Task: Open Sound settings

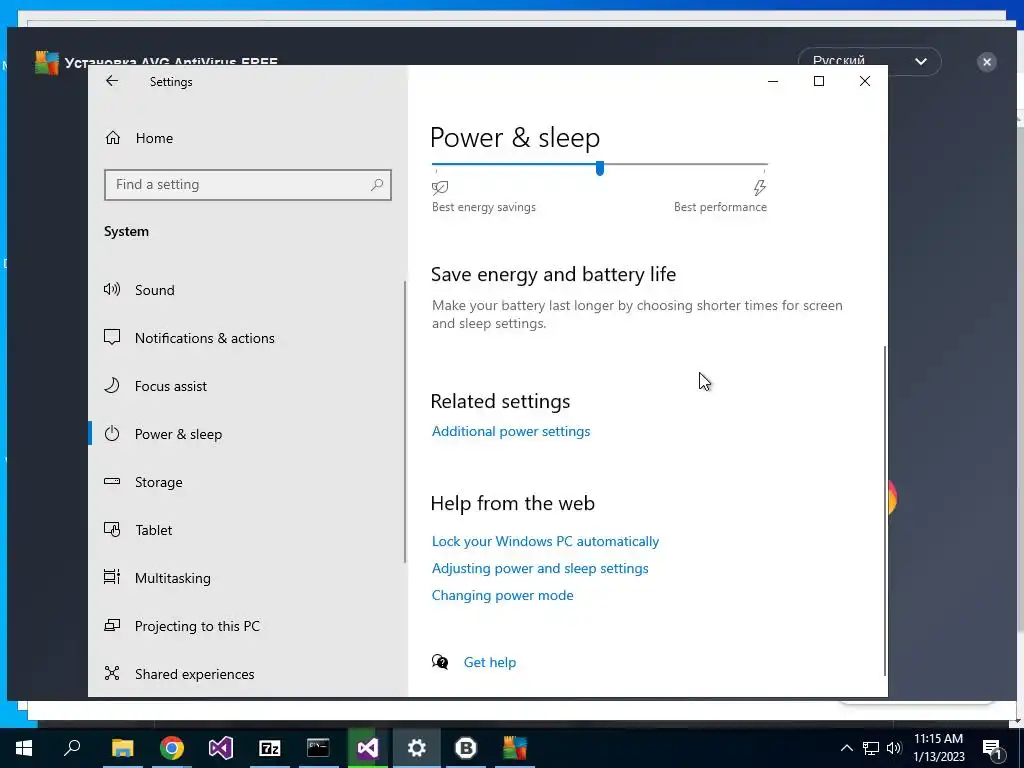Action: [154, 290]
